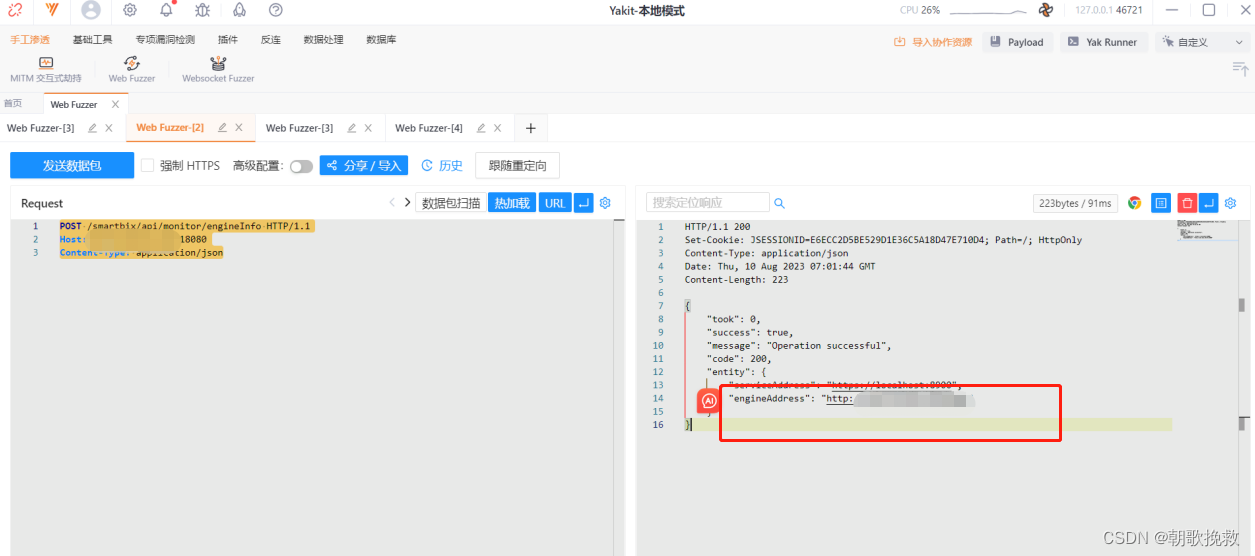The width and height of the screenshot is (1255, 556).
Task: Toggle line wrap in response panel
Action: [1209, 203]
